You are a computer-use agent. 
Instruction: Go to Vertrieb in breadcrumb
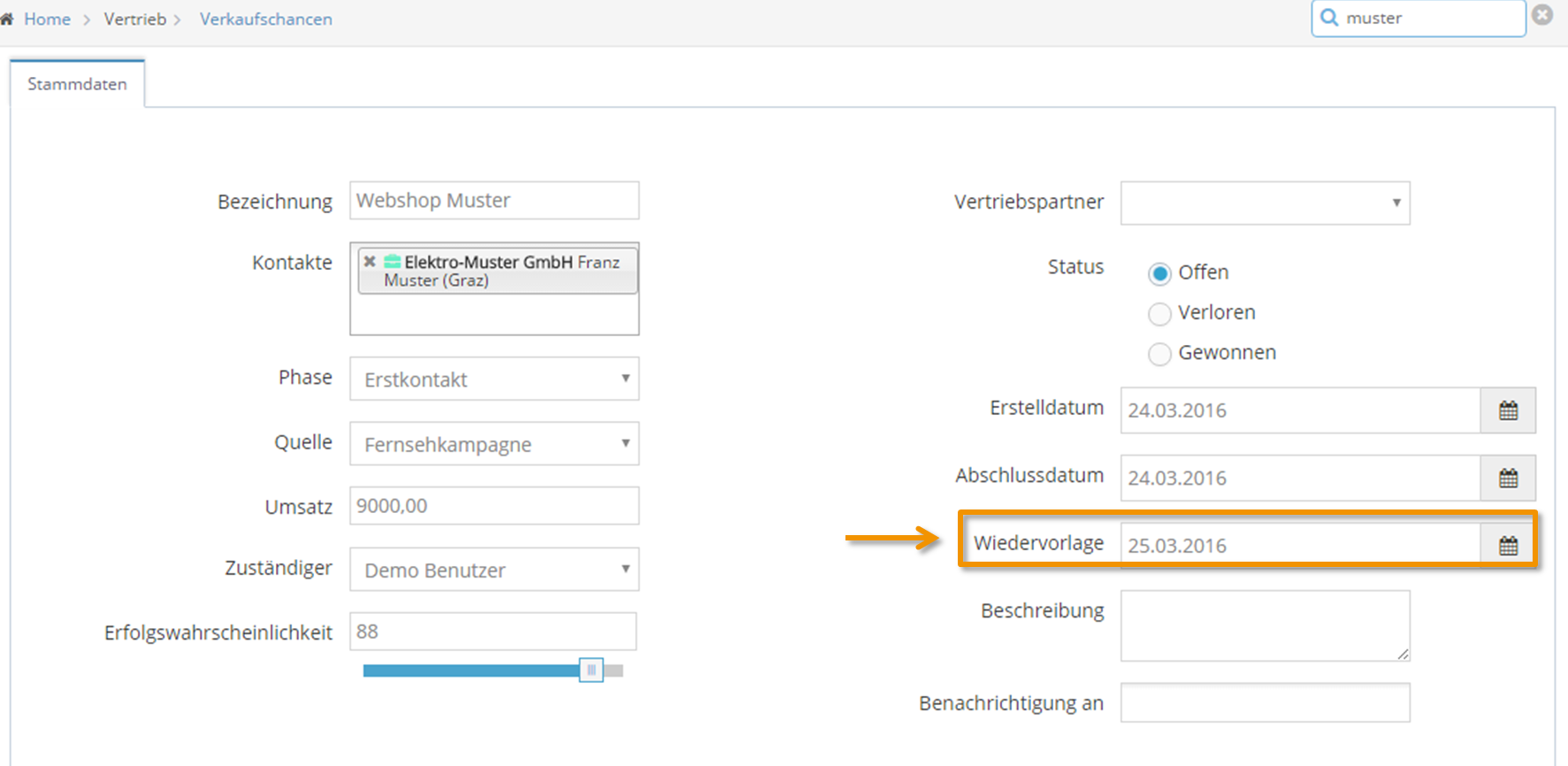[x=135, y=19]
